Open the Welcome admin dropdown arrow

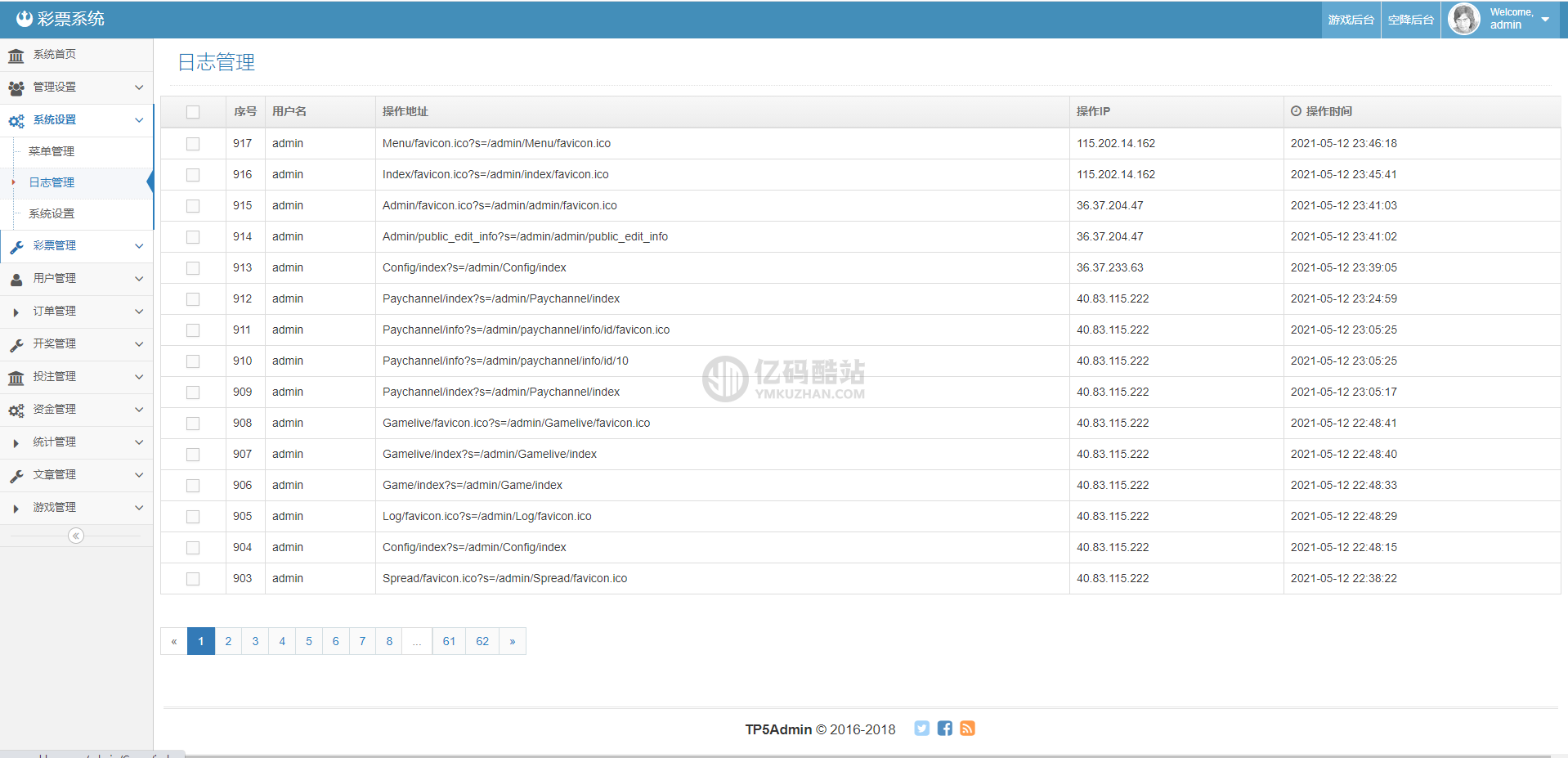click(1545, 19)
